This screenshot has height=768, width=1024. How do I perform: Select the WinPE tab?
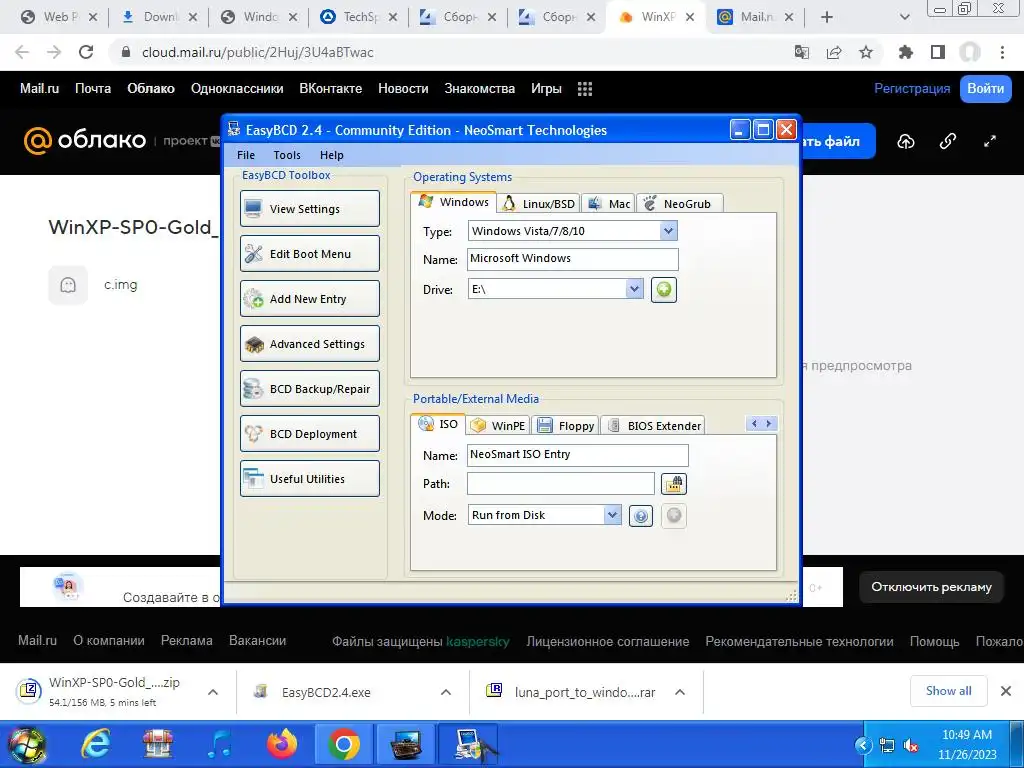[498, 426]
